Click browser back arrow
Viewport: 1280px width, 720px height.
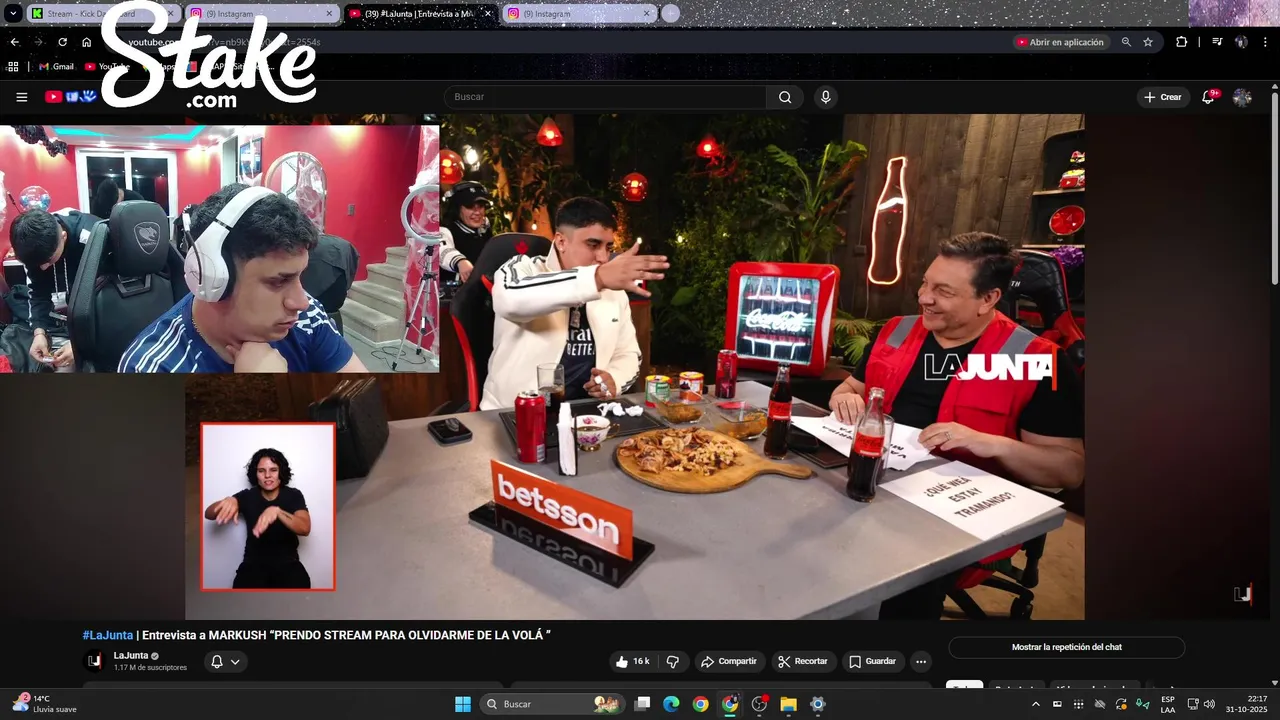(x=14, y=42)
